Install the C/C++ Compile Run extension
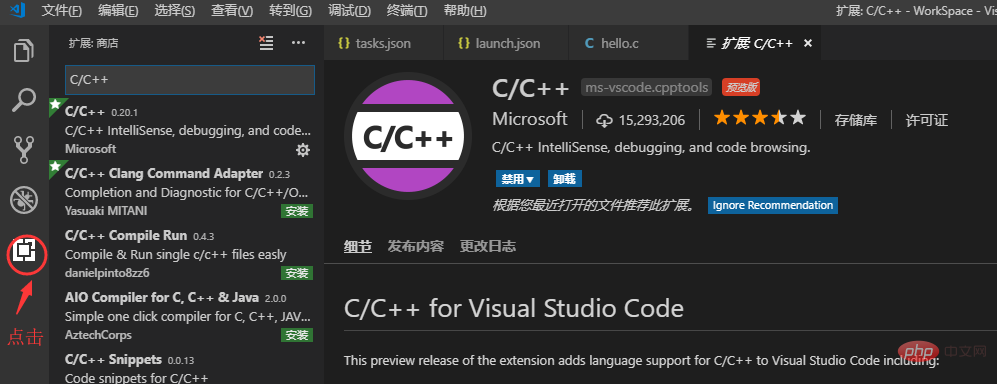Image resolution: width=997 pixels, height=384 pixels. tap(297, 273)
